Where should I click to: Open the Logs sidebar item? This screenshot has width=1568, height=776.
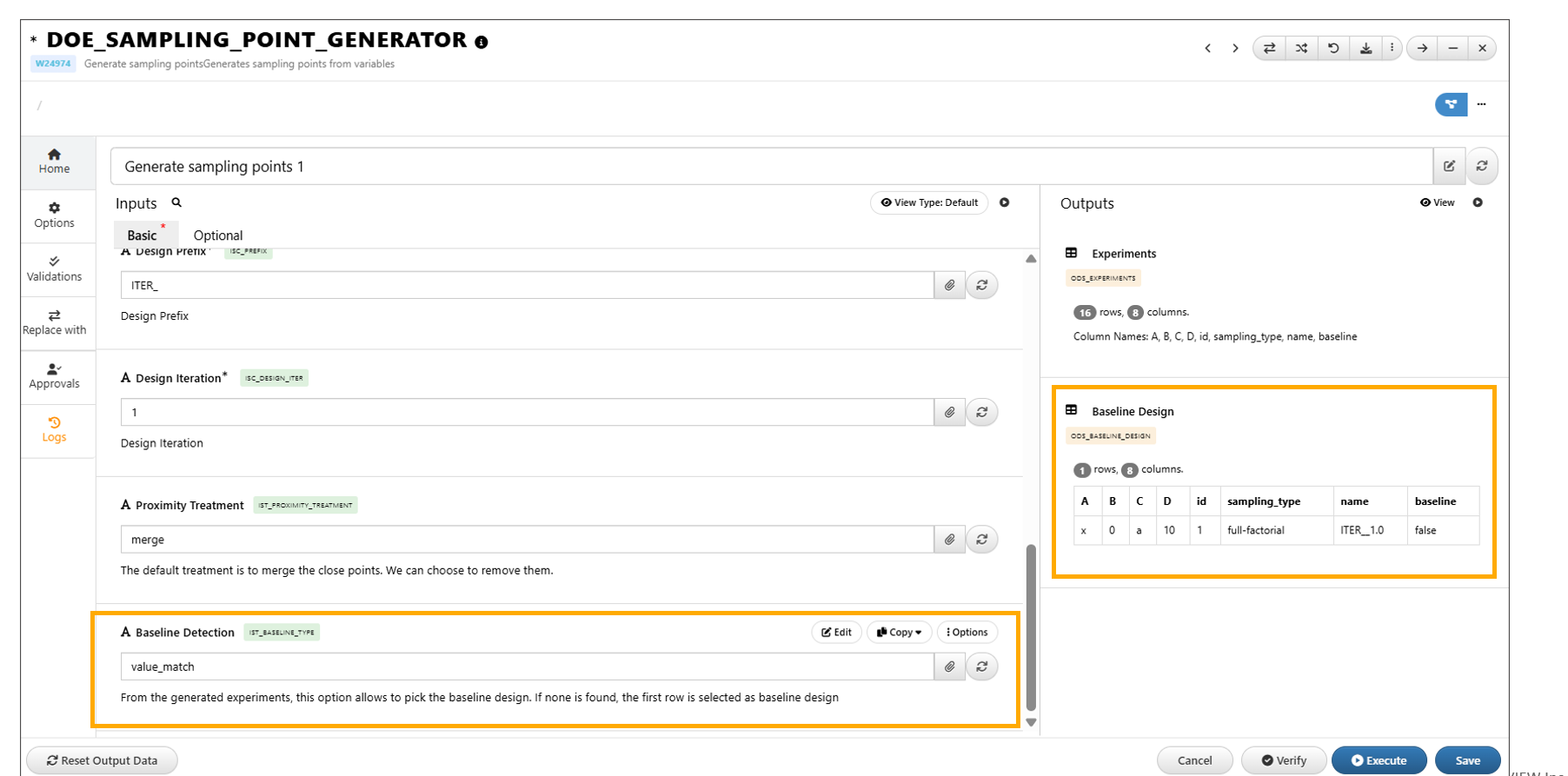(x=54, y=429)
